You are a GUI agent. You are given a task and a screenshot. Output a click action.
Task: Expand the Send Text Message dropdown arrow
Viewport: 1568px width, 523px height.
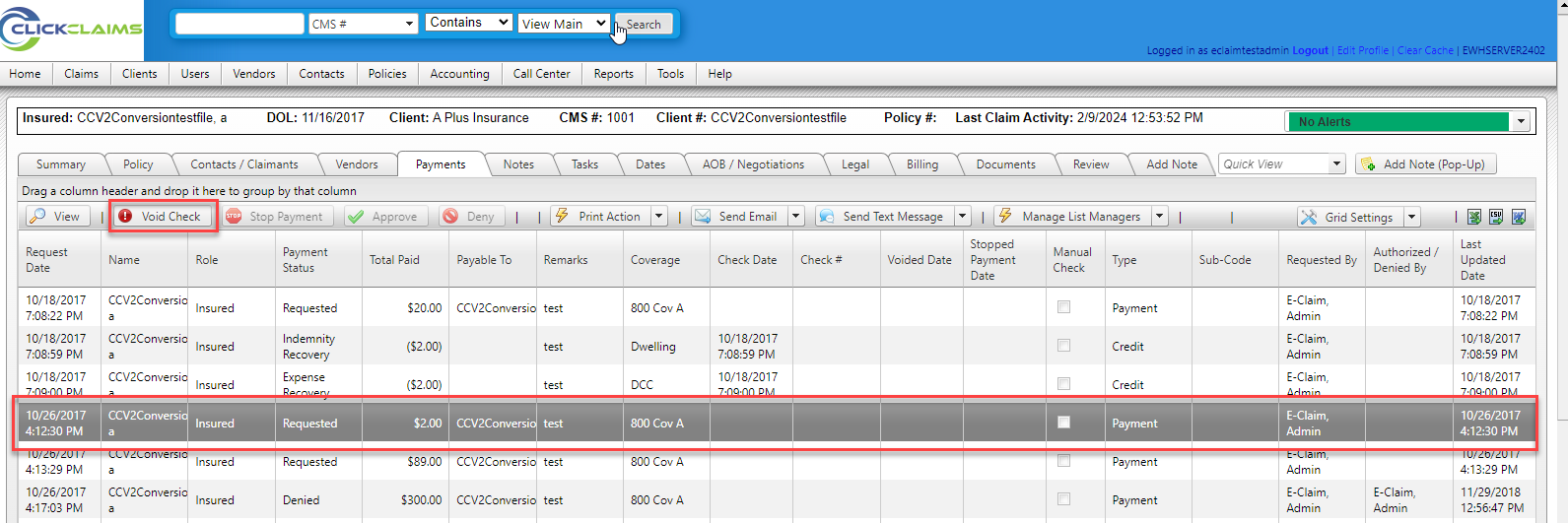click(x=963, y=217)
